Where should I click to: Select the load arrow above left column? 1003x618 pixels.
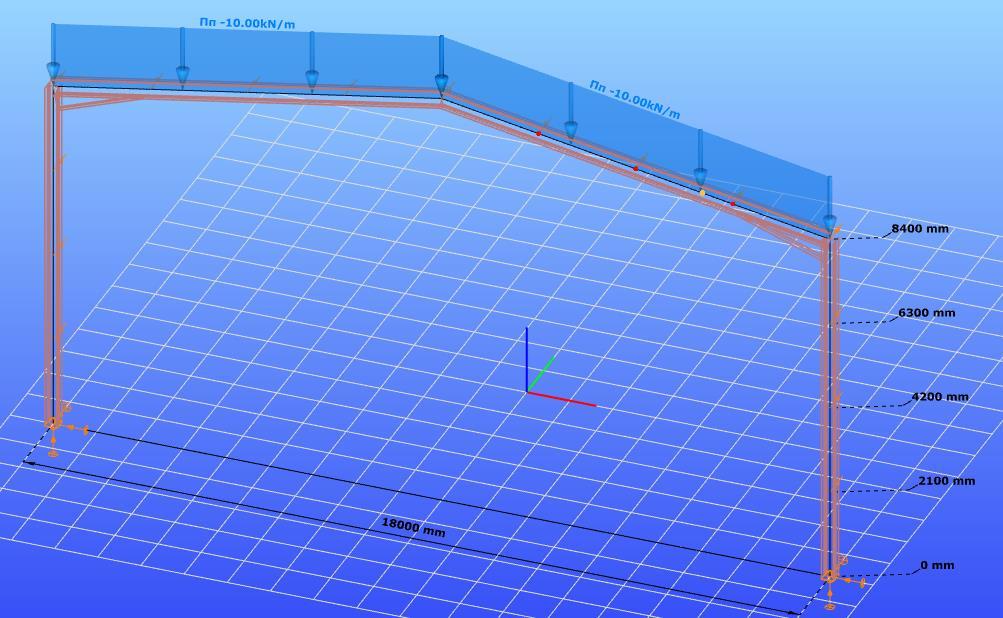pyautogui.click(x=54, y=52)
